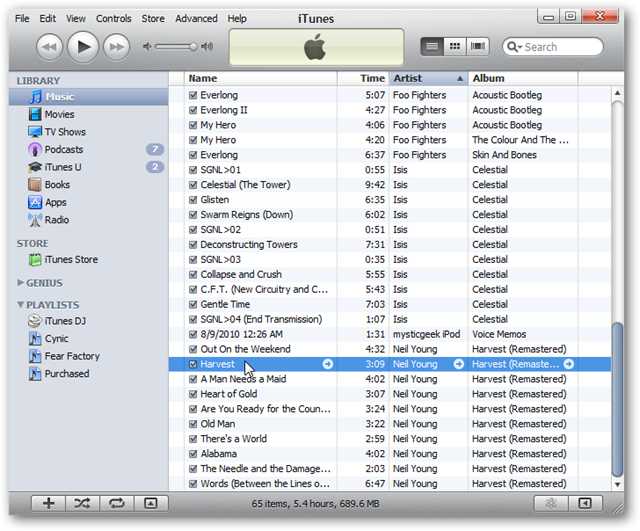Open the Advanced menu
This screenshot has width=640, height=531.
click(196, 19)
